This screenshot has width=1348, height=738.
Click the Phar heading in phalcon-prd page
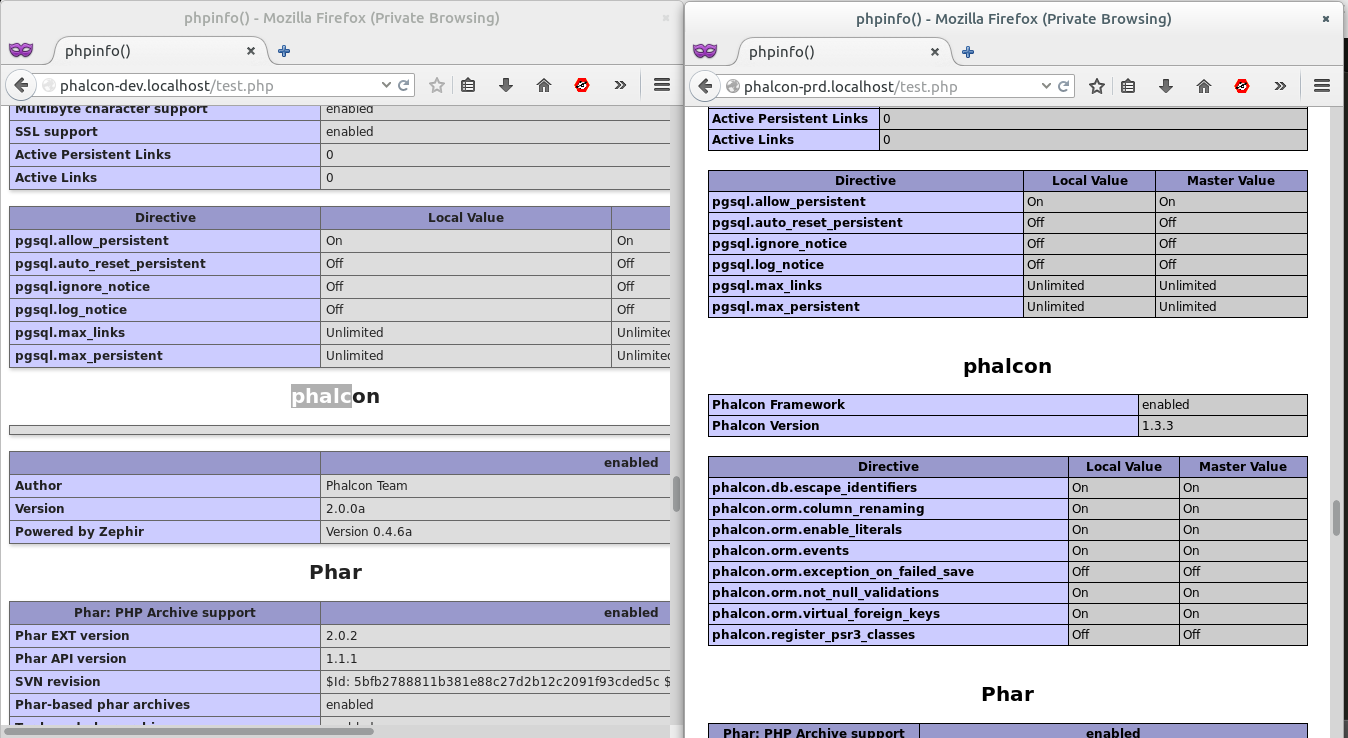click(x=1007, y=694)
